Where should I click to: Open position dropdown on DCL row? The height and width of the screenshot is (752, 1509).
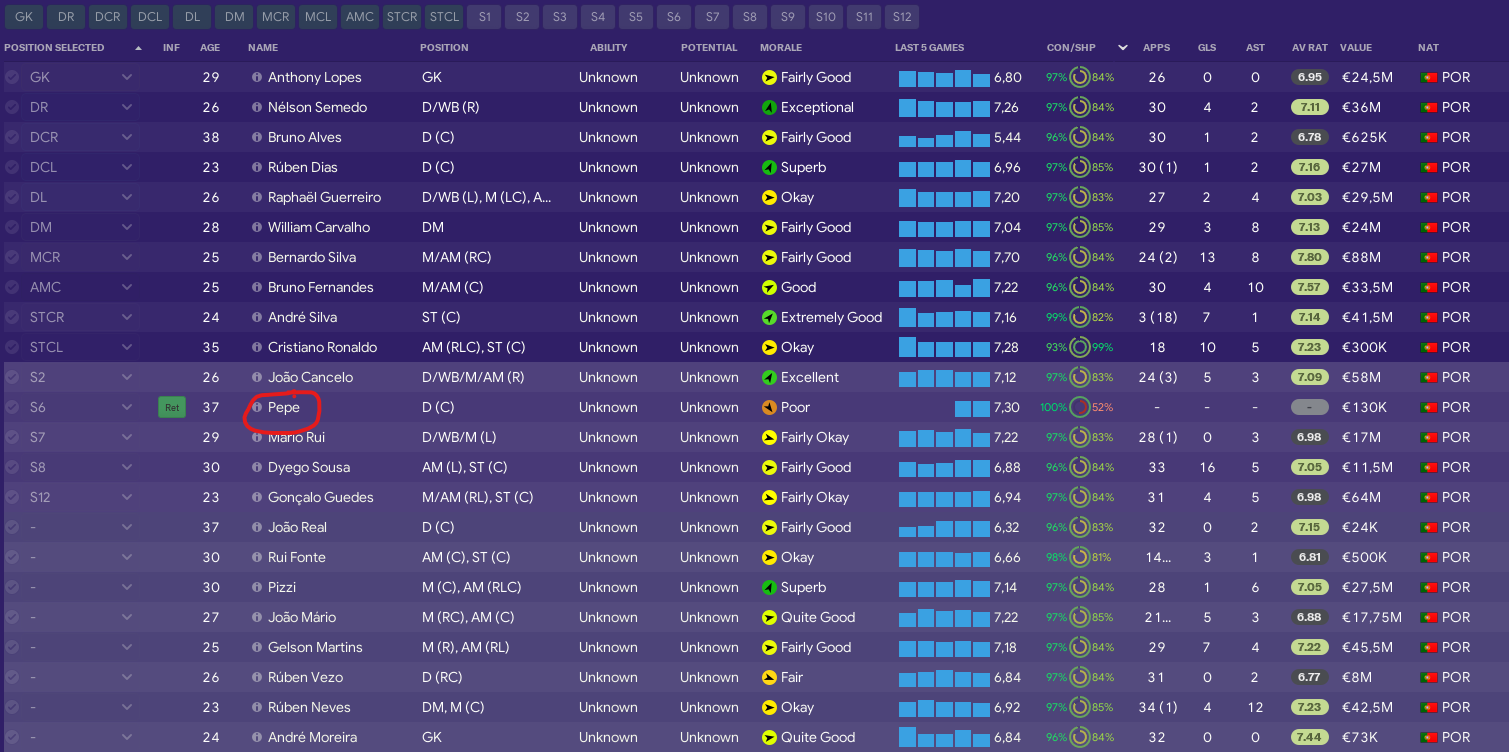127,167
